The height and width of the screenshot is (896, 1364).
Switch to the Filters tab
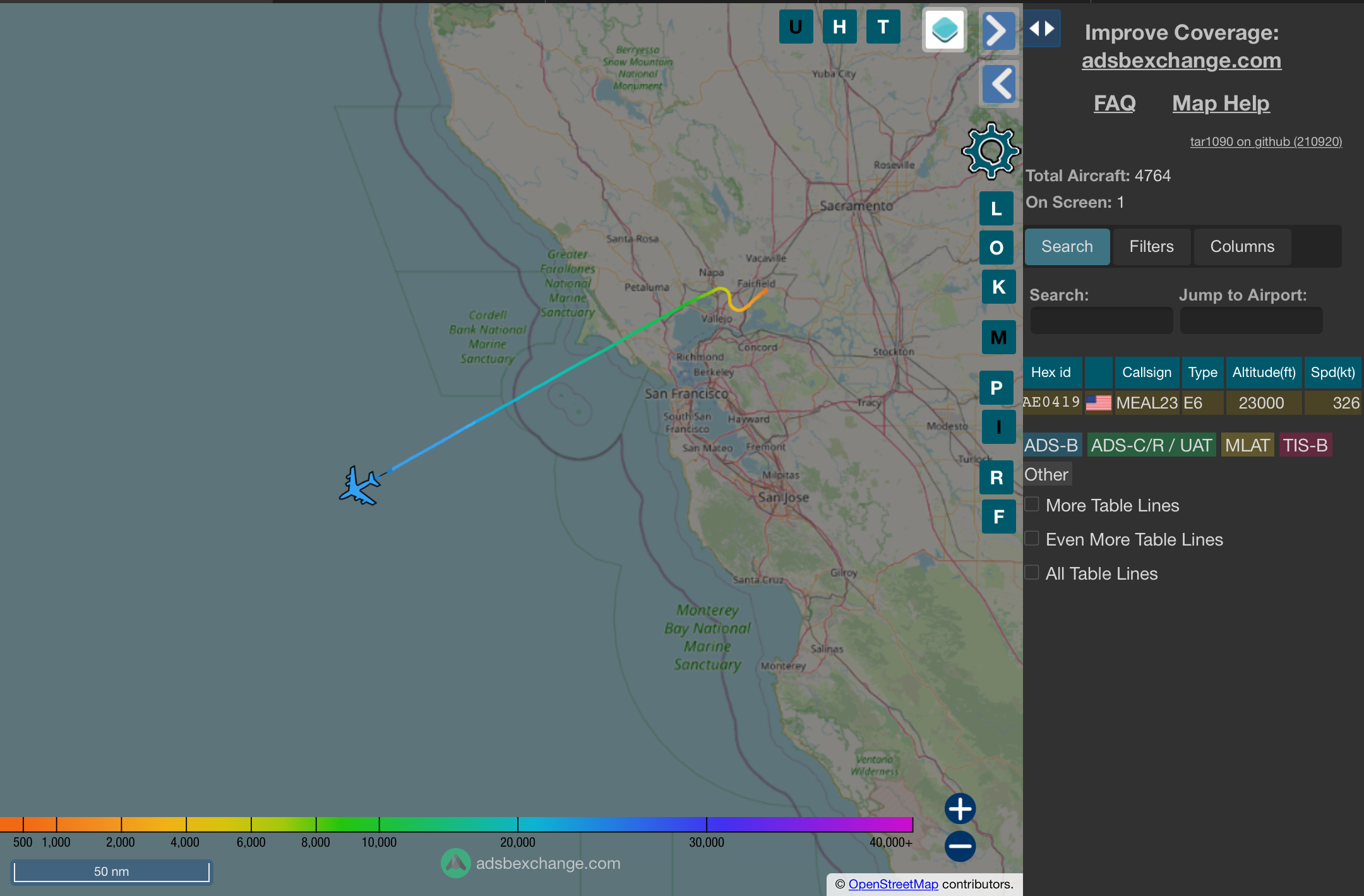pyautogui.click(x=1151, y=246)
